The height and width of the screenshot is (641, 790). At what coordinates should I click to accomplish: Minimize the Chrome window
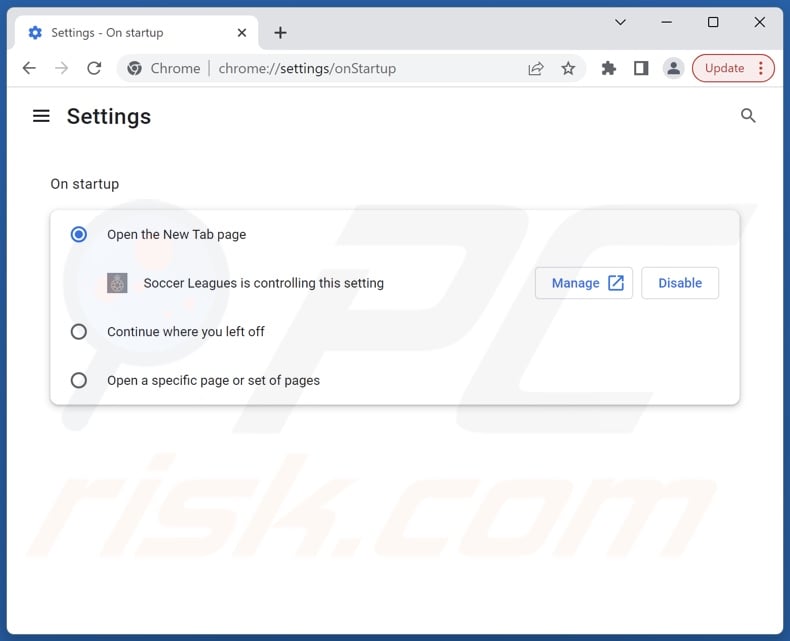(667, 22)
